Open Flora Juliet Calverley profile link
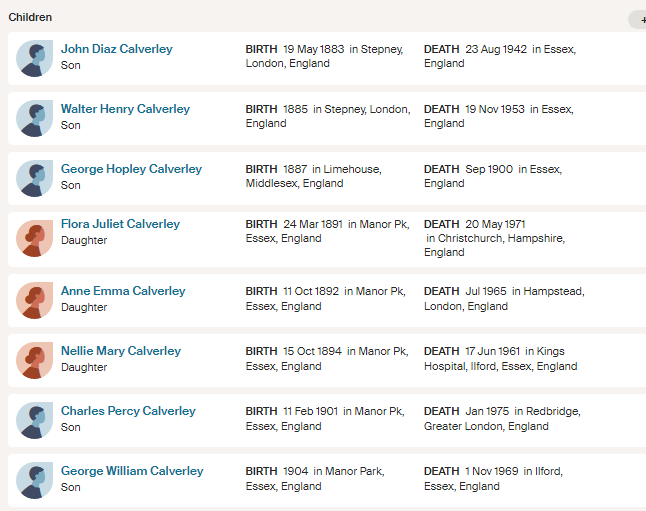 [x=120, y=224]
